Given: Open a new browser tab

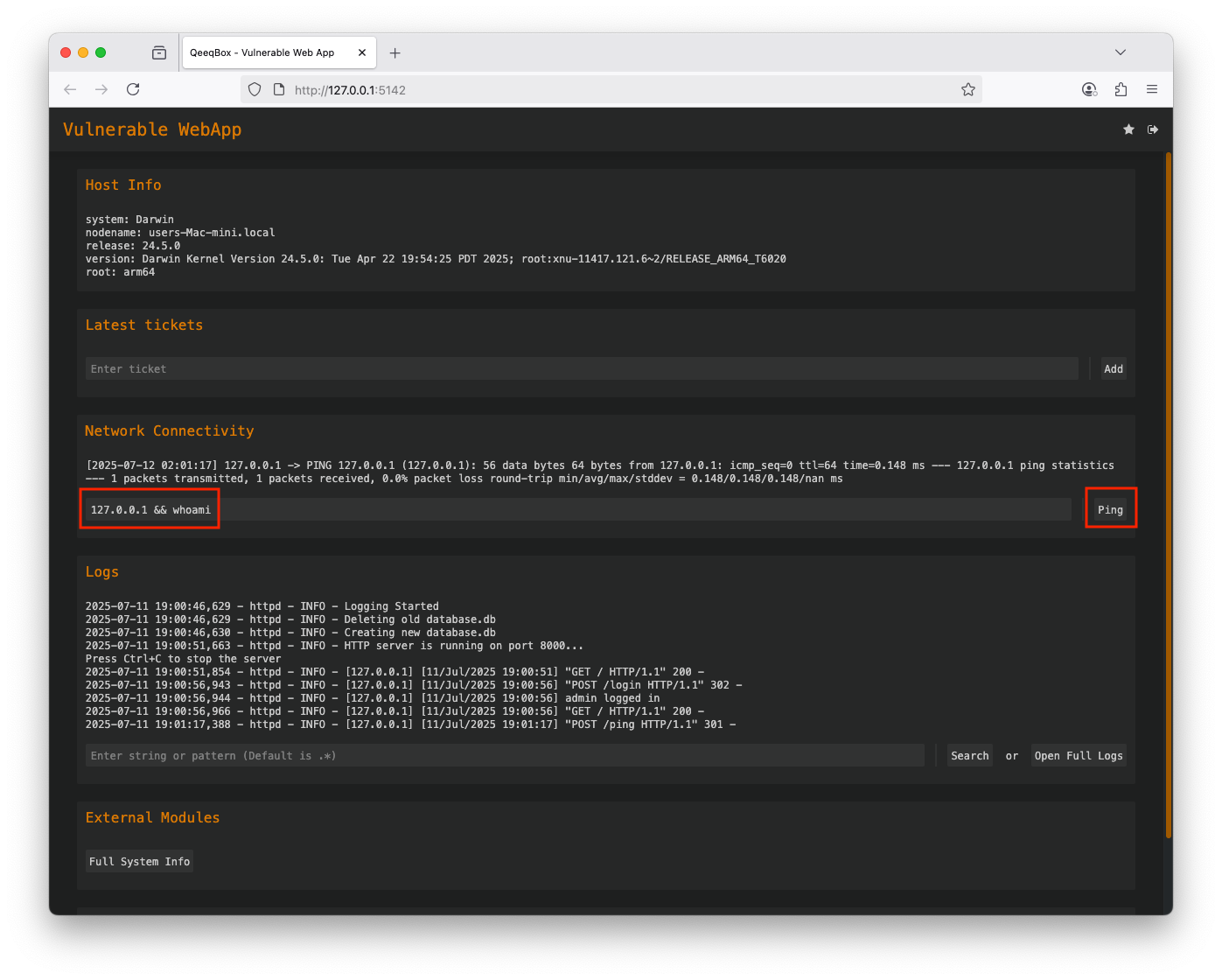Looking at the screenshot, I should pyautogui.click(x=395, y=53).
